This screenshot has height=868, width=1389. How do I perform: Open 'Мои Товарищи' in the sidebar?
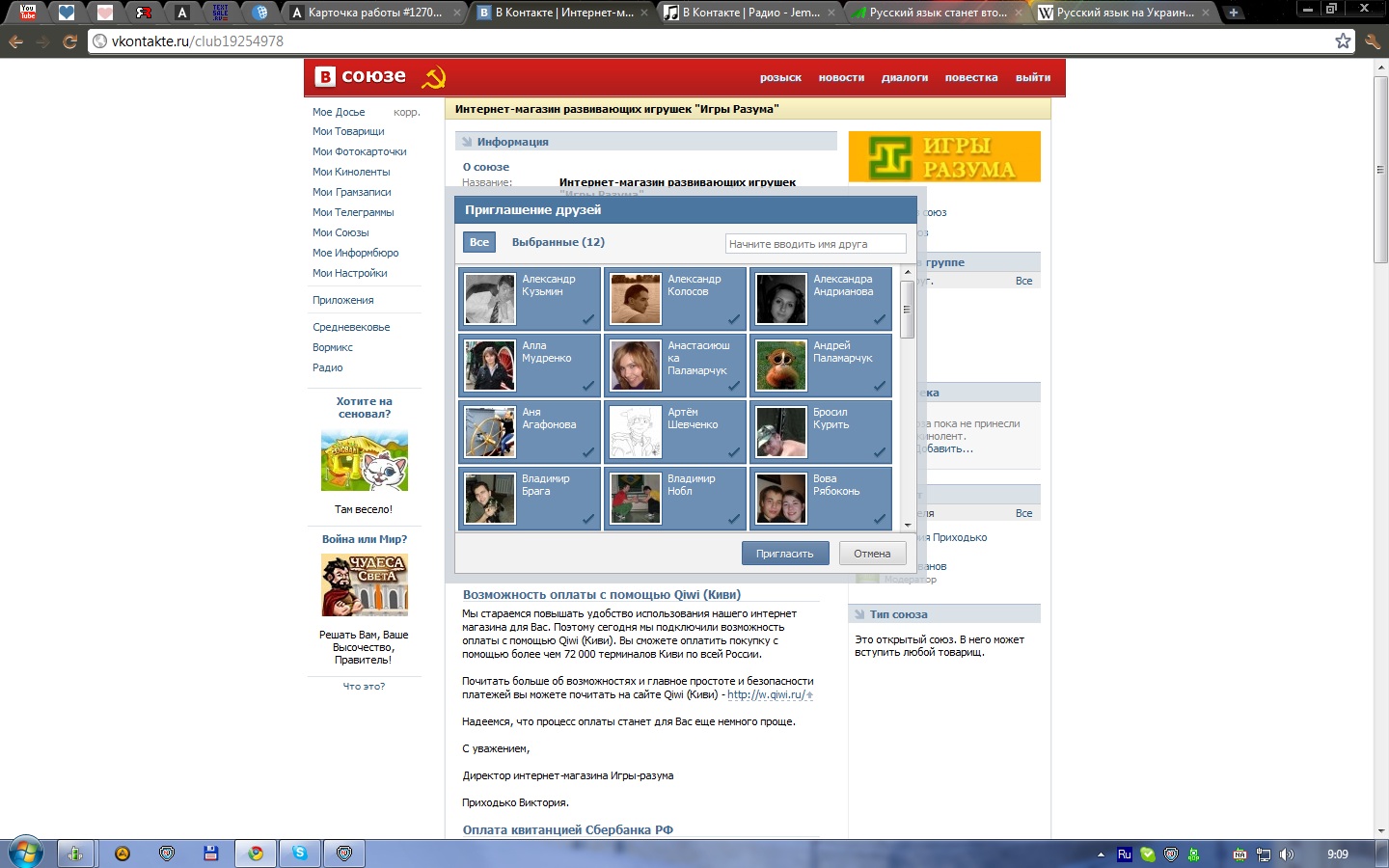(348, 132)
